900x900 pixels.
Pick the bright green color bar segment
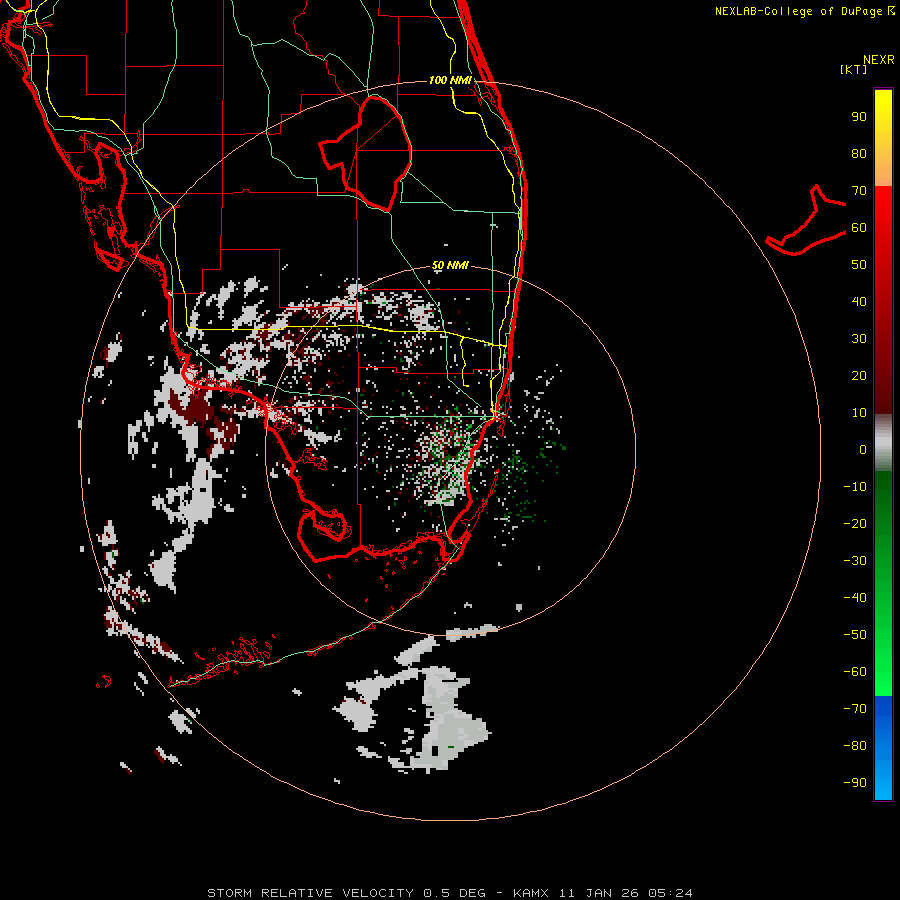[883, 660]
